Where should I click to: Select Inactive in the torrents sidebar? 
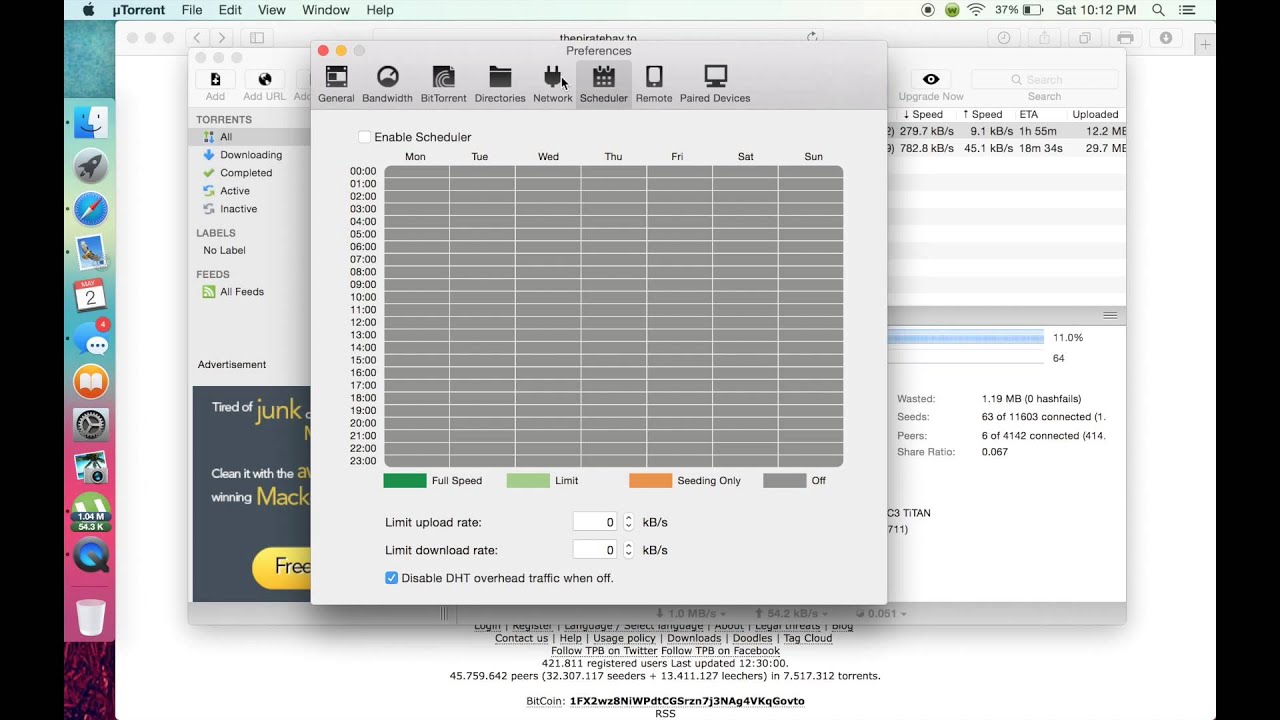[238, 209]
